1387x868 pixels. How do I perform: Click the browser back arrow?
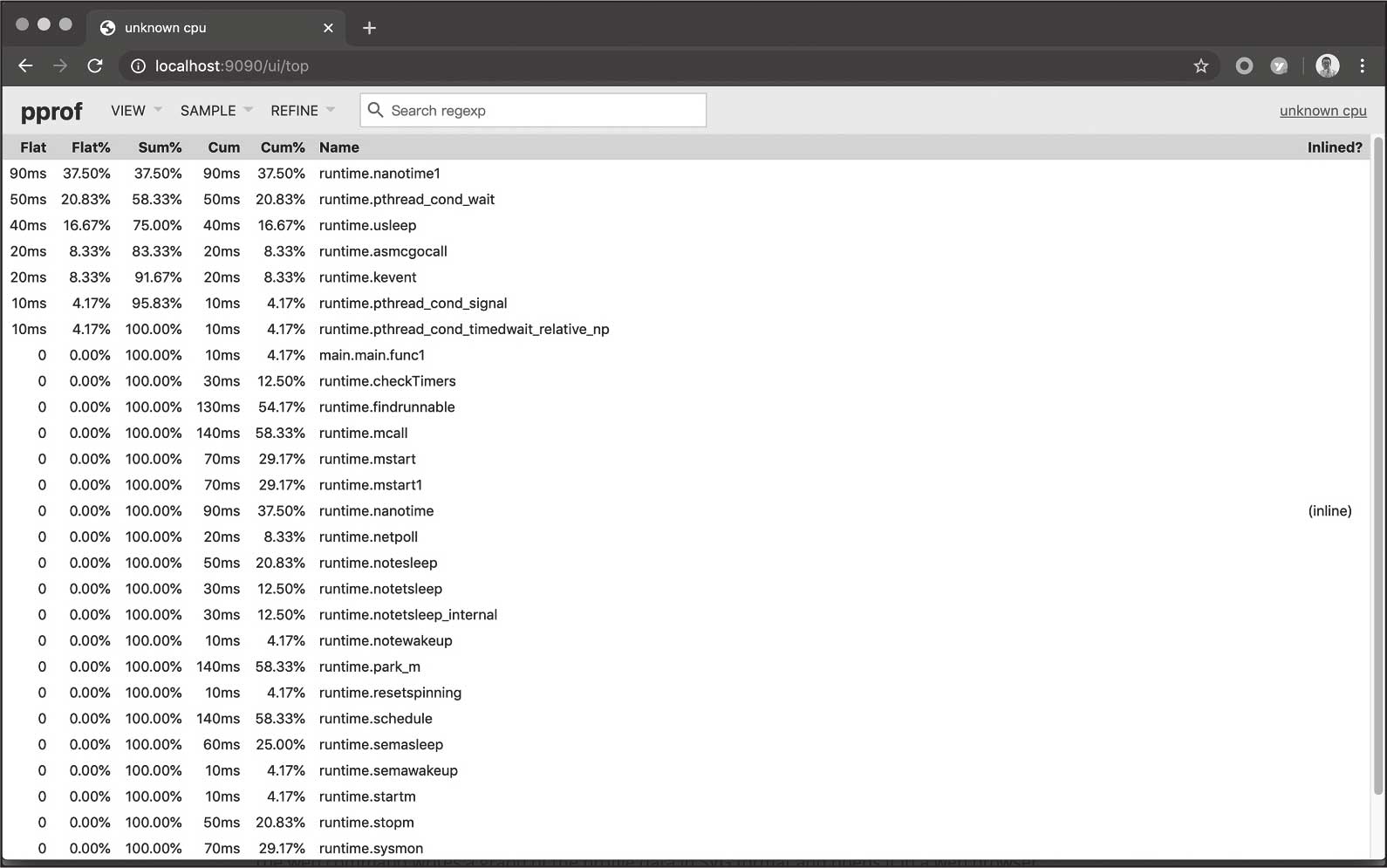click(x=25, y=66)
